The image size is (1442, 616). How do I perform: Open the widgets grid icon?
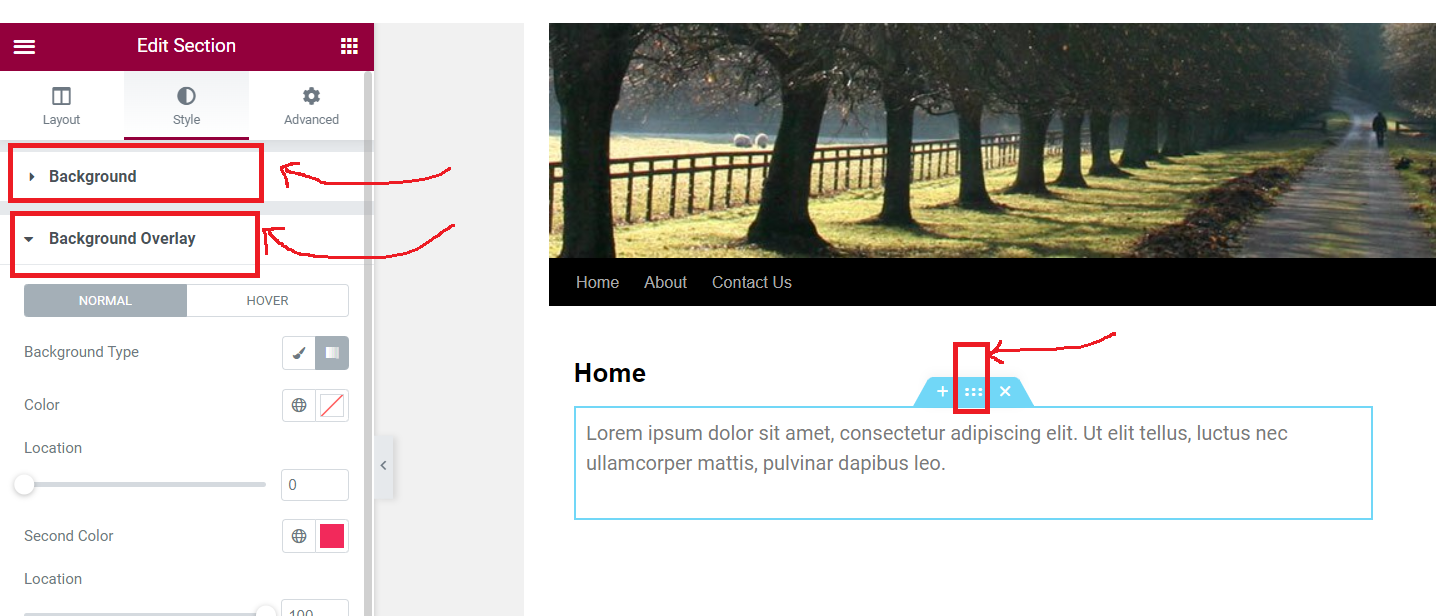(x=349, y=46)
